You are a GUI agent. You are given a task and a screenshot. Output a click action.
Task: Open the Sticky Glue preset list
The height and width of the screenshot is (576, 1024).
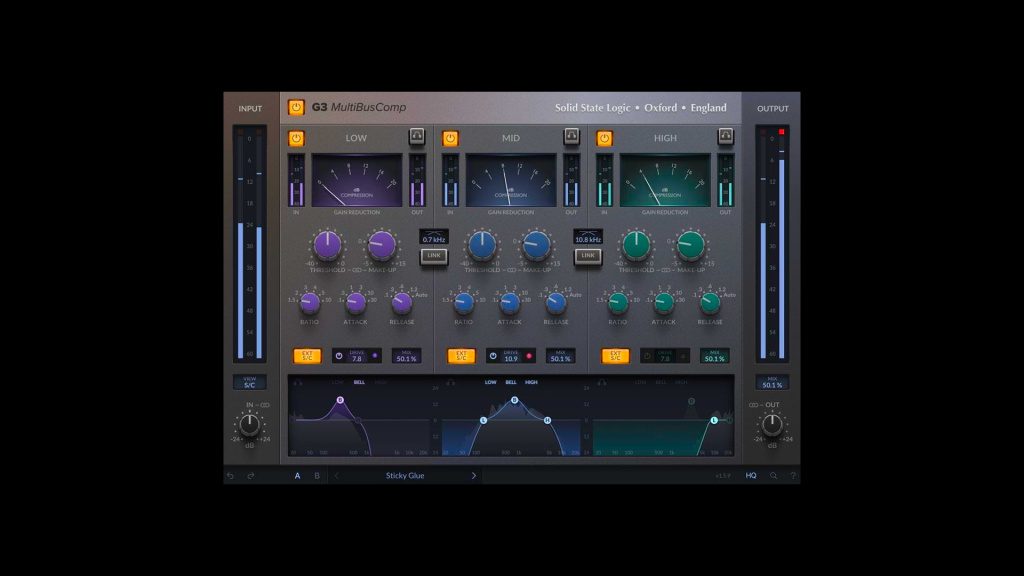pos(405,476)
